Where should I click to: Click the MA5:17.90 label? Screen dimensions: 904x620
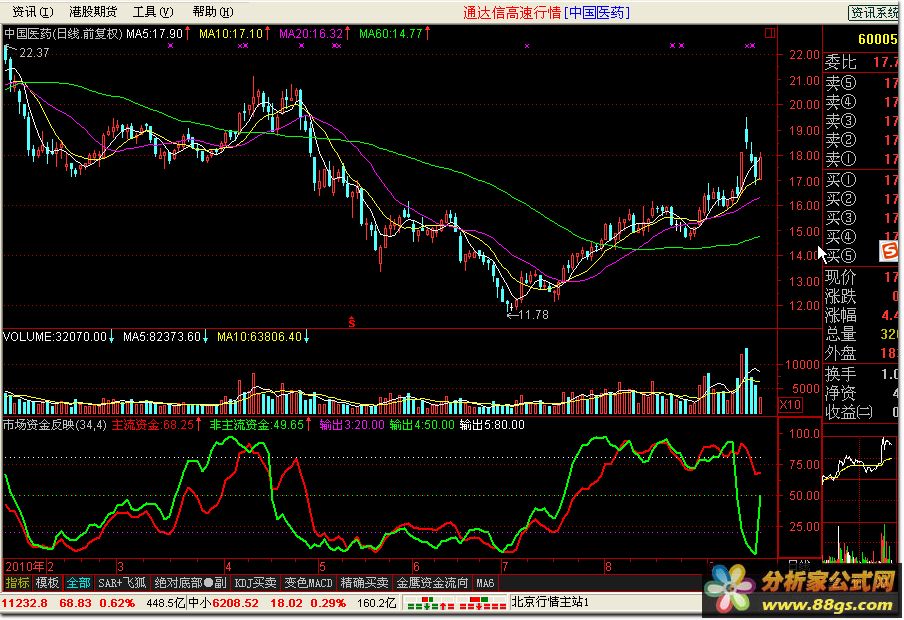pos(155,33)
